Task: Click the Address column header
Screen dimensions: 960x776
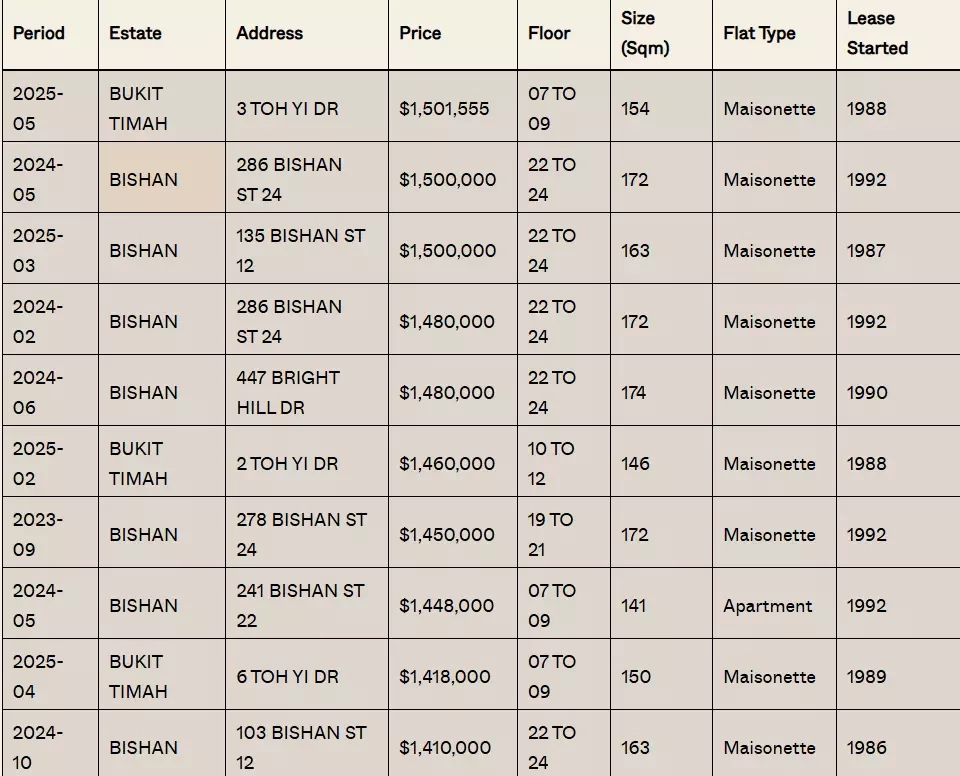Action: tap(307, 34)
